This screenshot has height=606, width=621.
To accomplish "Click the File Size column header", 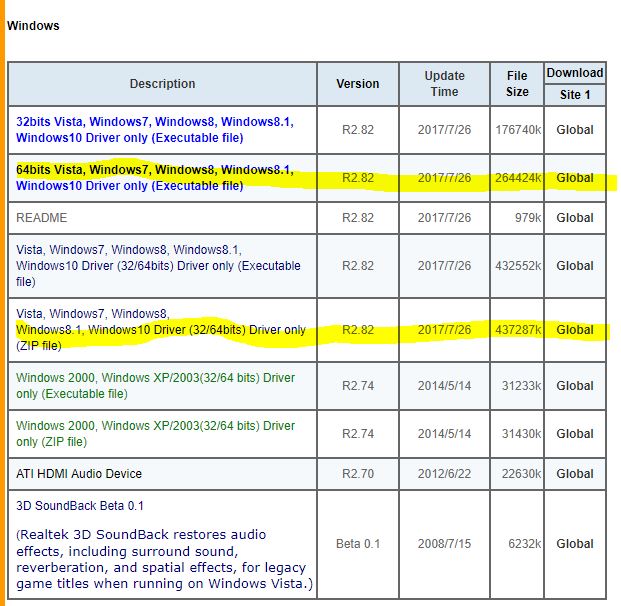I will (x=517, y=84).
